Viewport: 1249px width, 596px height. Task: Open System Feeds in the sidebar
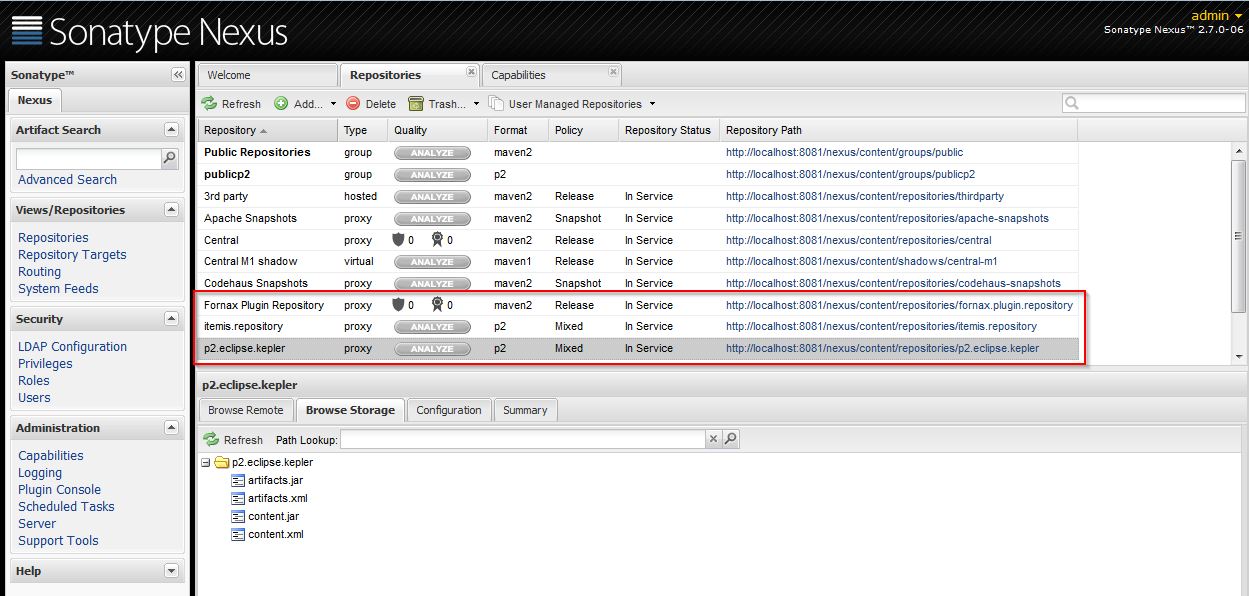(x=58, y=289)
